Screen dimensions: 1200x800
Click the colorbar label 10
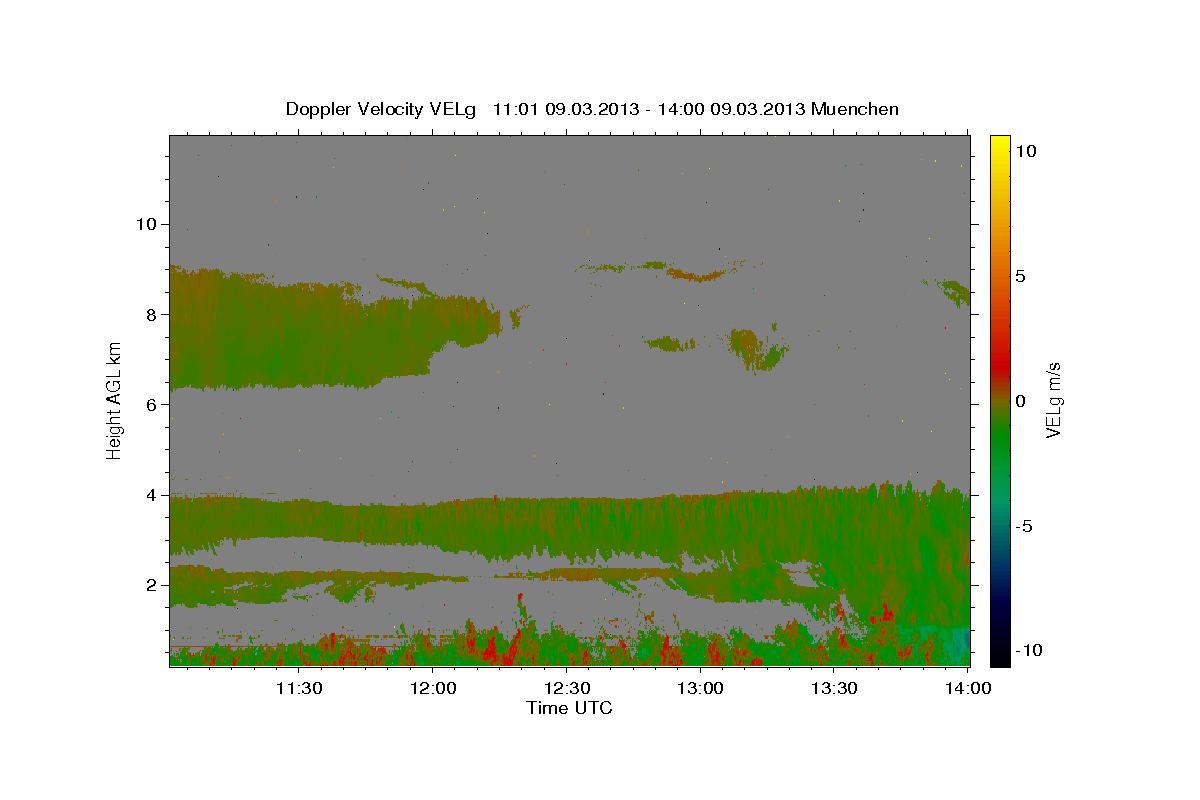1026,150
